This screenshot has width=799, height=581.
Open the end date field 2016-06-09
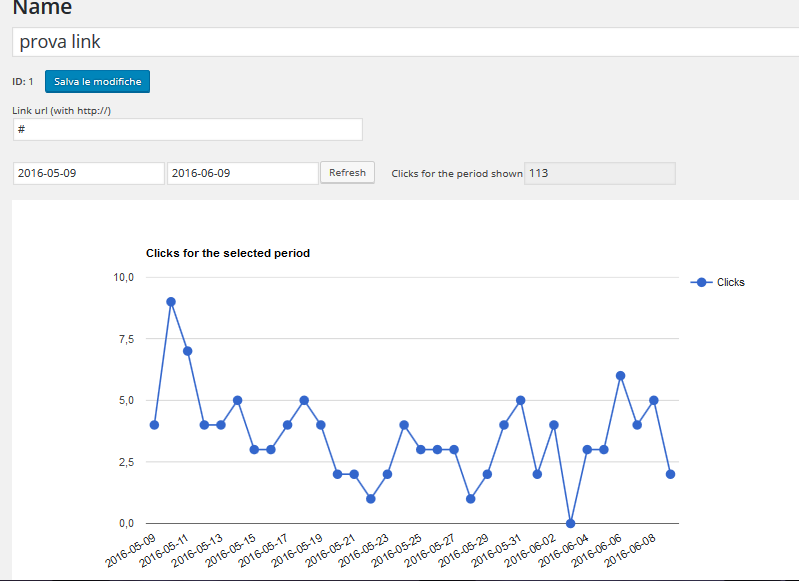243,173
